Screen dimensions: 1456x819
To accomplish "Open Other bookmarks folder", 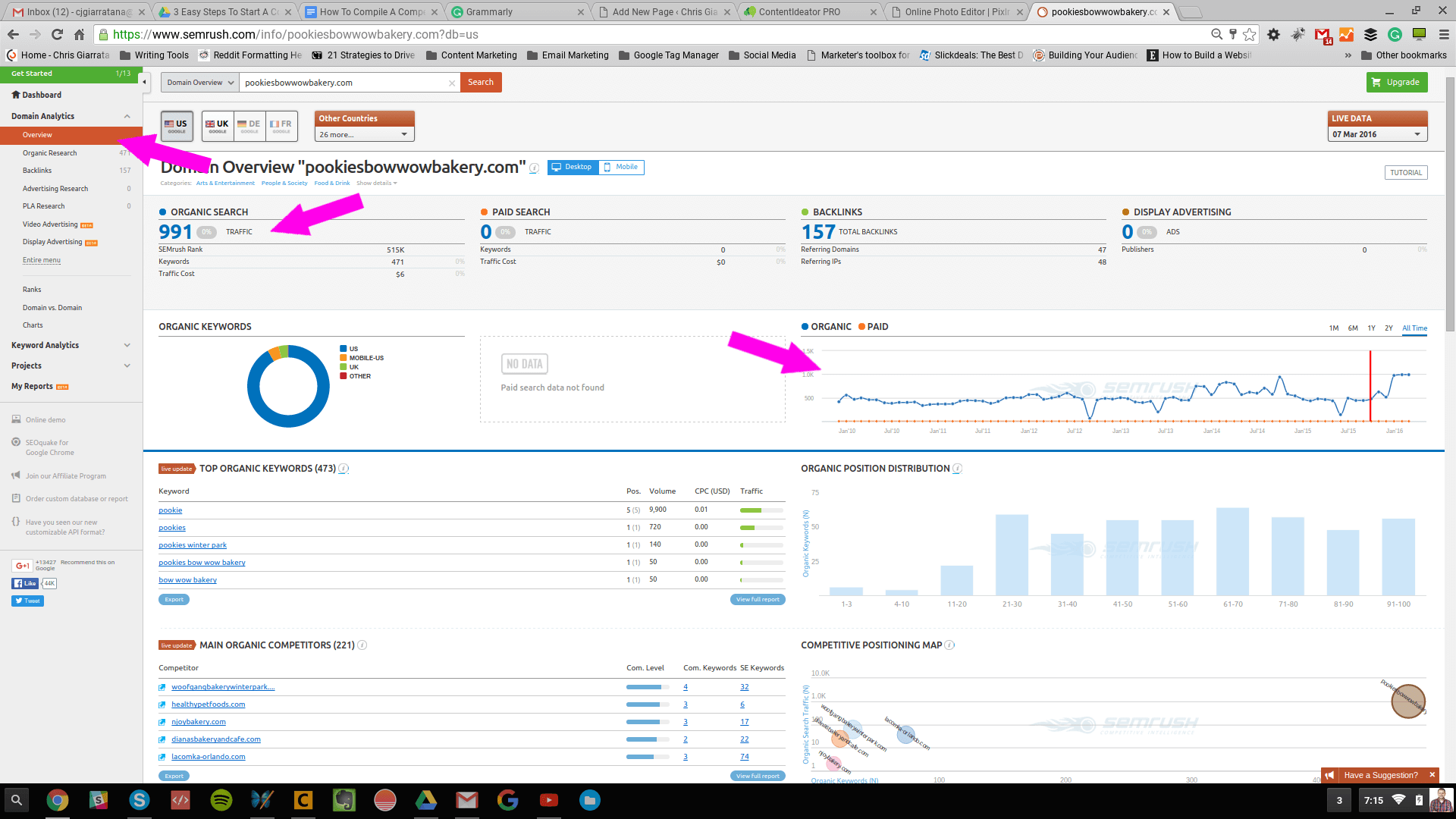I will pos(1404,55).
